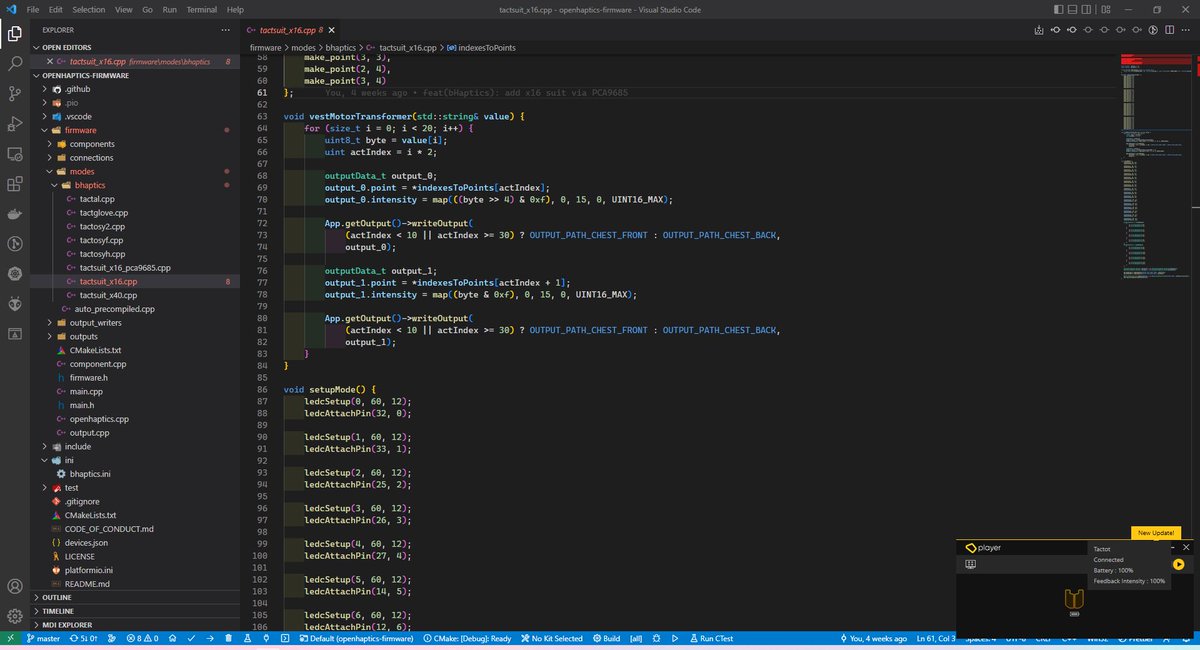Open the Explorer view in activity bar

pyautogui.click(x=15, y=33)
